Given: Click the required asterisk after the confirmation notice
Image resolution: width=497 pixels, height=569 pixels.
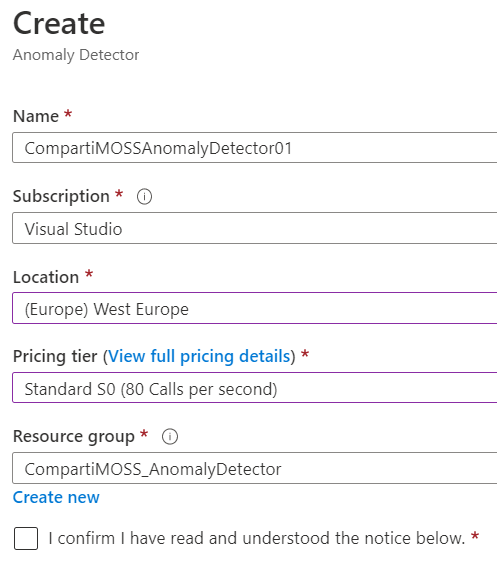Looking at the screenshot, I should pyautogui.click(x=475, y=535).
